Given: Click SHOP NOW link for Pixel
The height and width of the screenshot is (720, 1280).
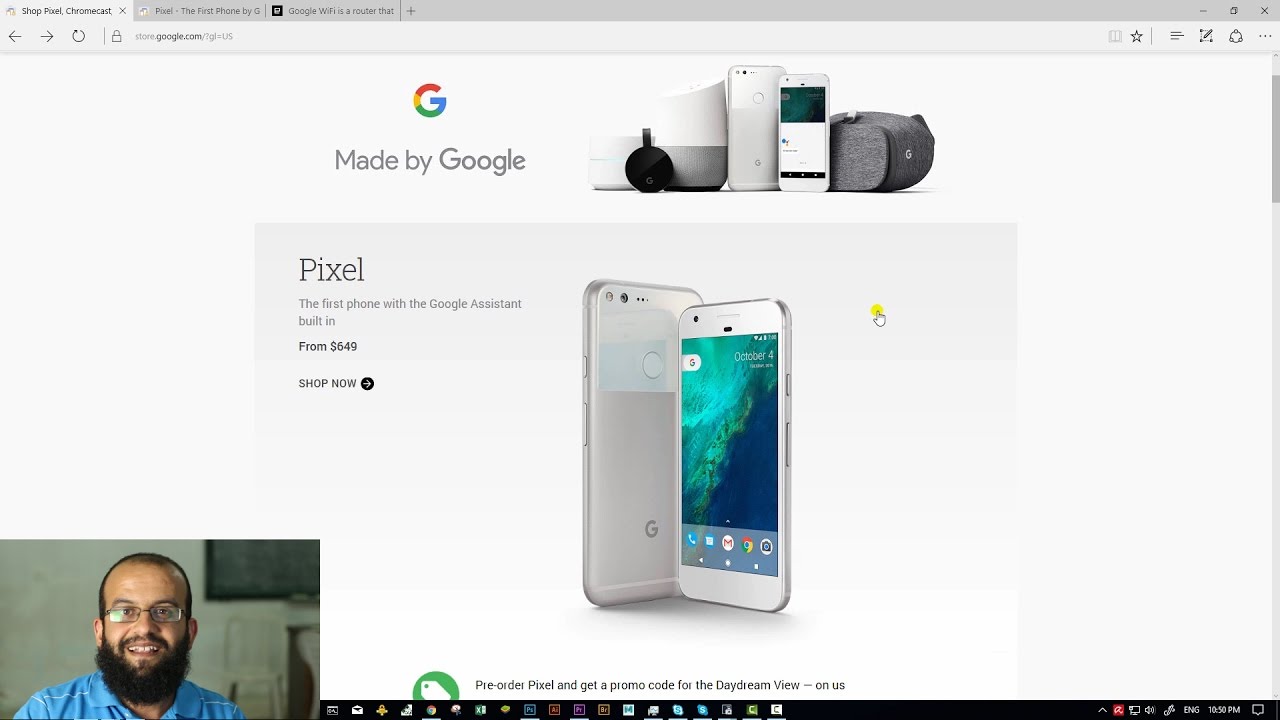Looking at the screenshot, I should click(x=336, y=383).
